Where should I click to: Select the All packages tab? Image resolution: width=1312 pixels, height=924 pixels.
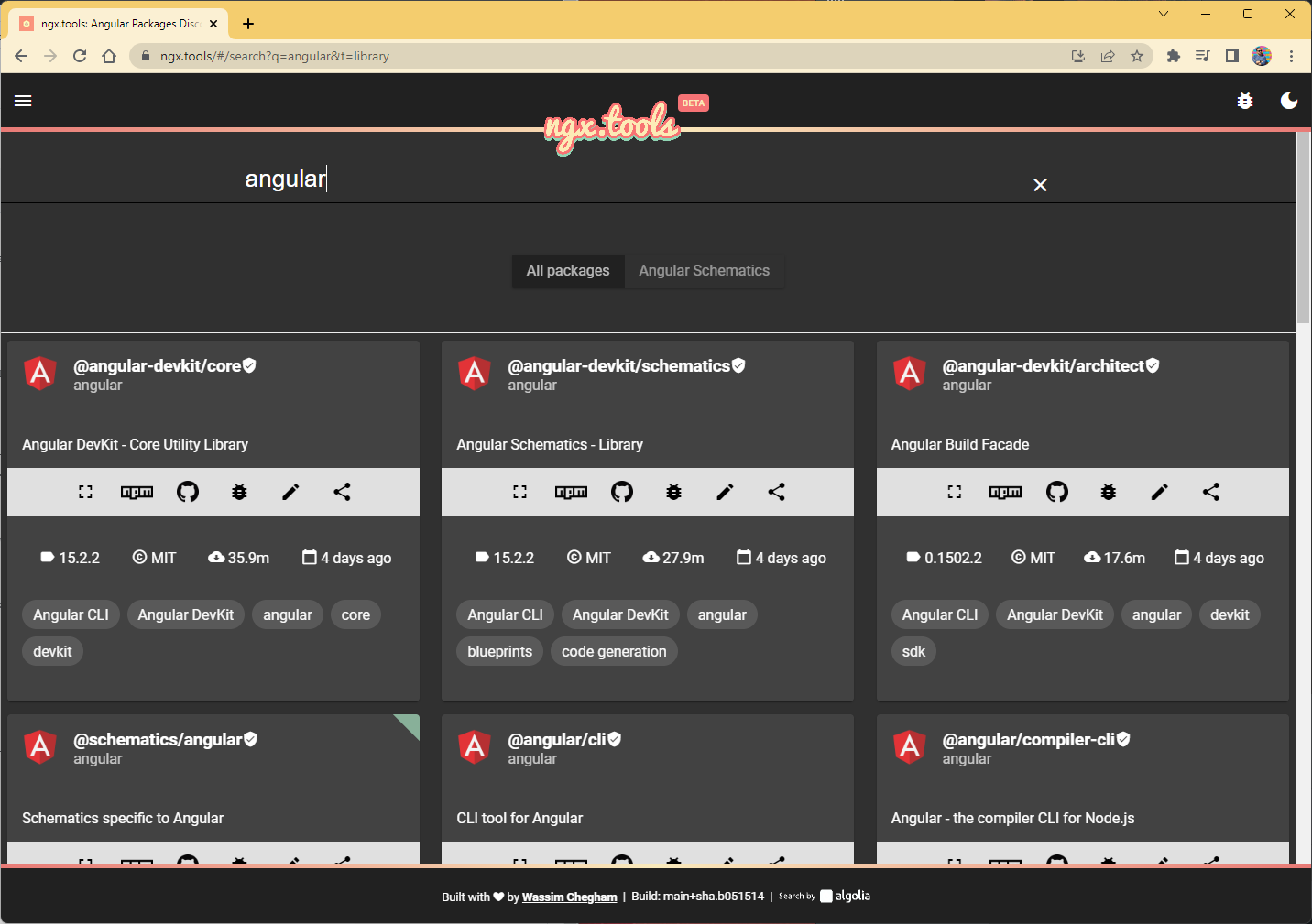coord(568,271)
